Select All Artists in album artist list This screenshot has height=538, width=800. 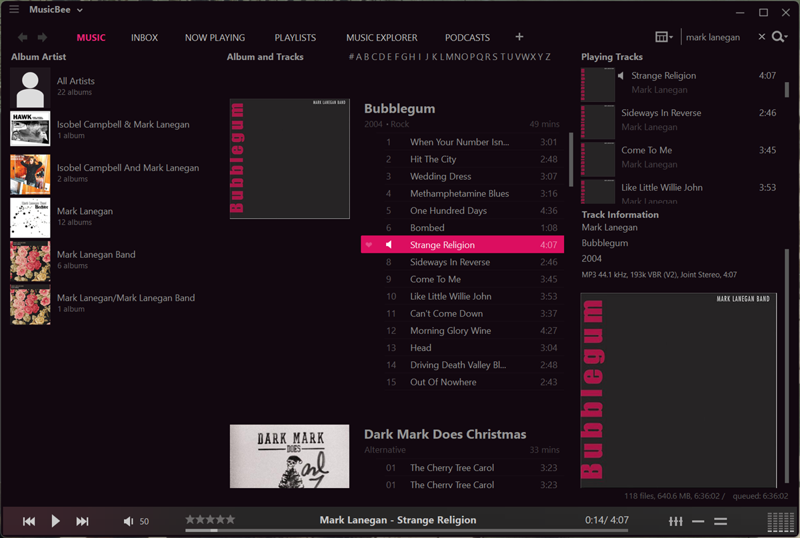(x=107, y=87)
